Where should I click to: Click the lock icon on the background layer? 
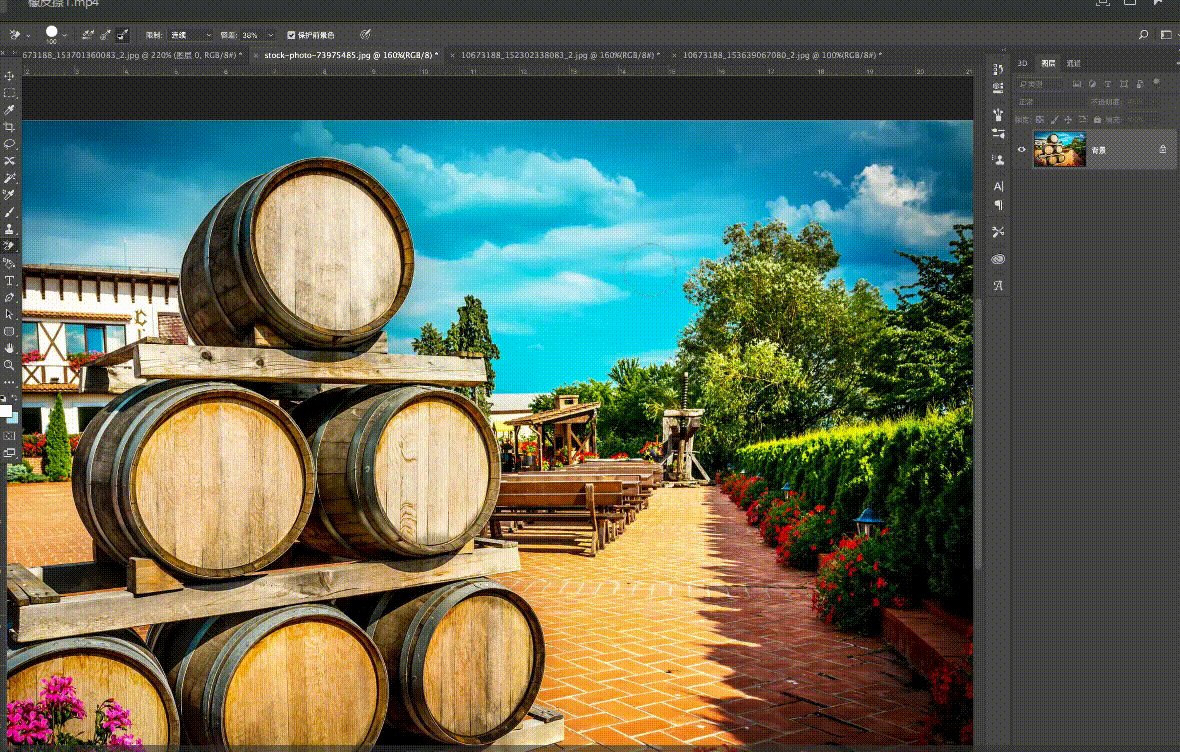[x=1163, y=149]
